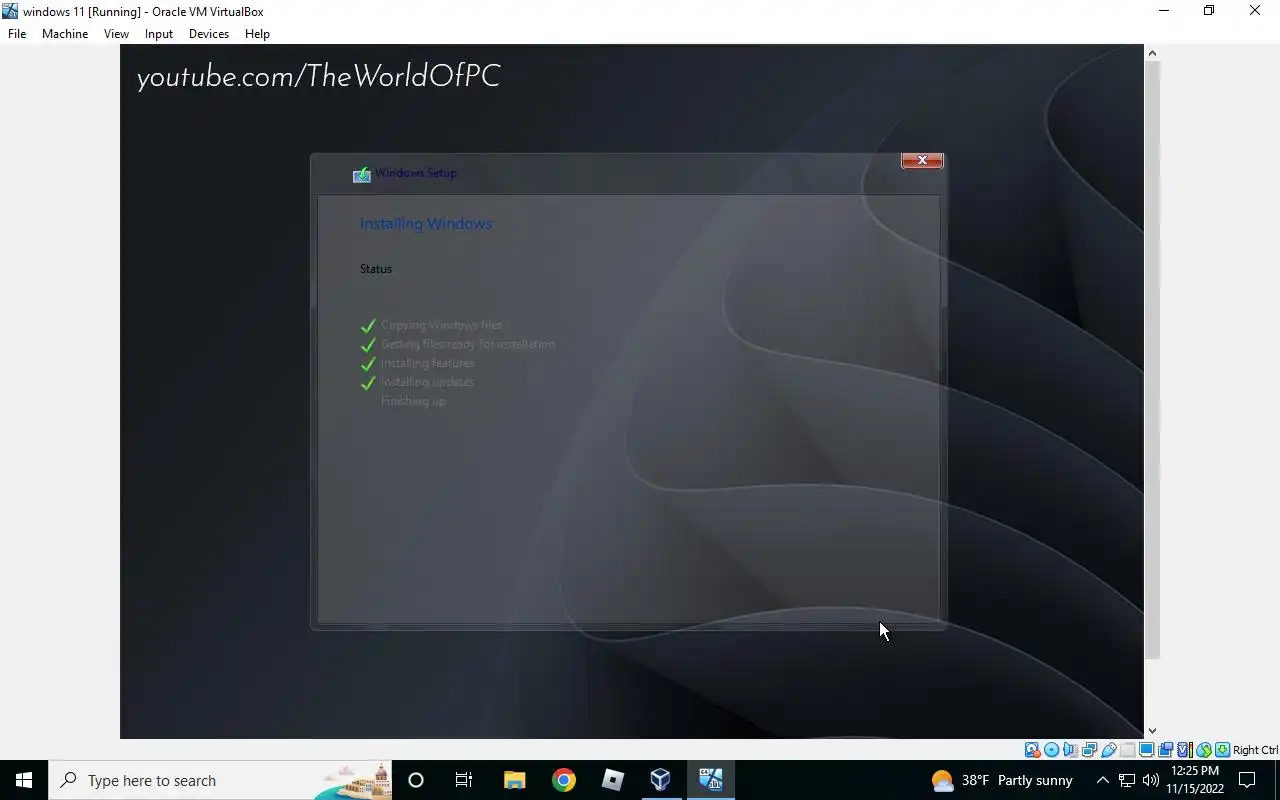
Task: Click the vertical scrollbar thumb of VM view
Action: [1152, 360]
